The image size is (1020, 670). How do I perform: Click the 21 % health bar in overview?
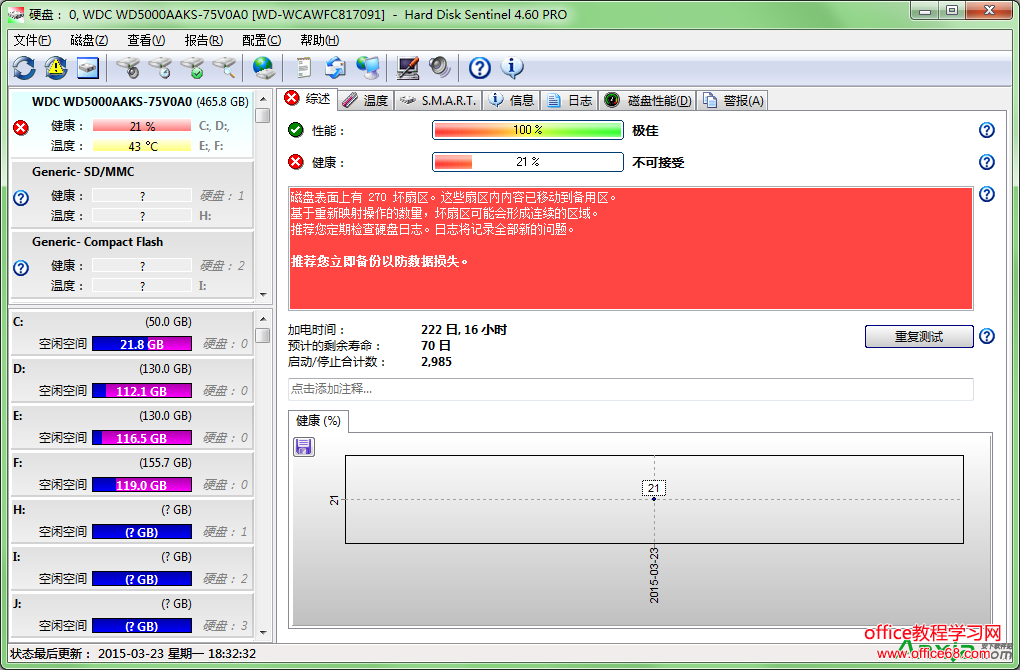click(528, 162)
